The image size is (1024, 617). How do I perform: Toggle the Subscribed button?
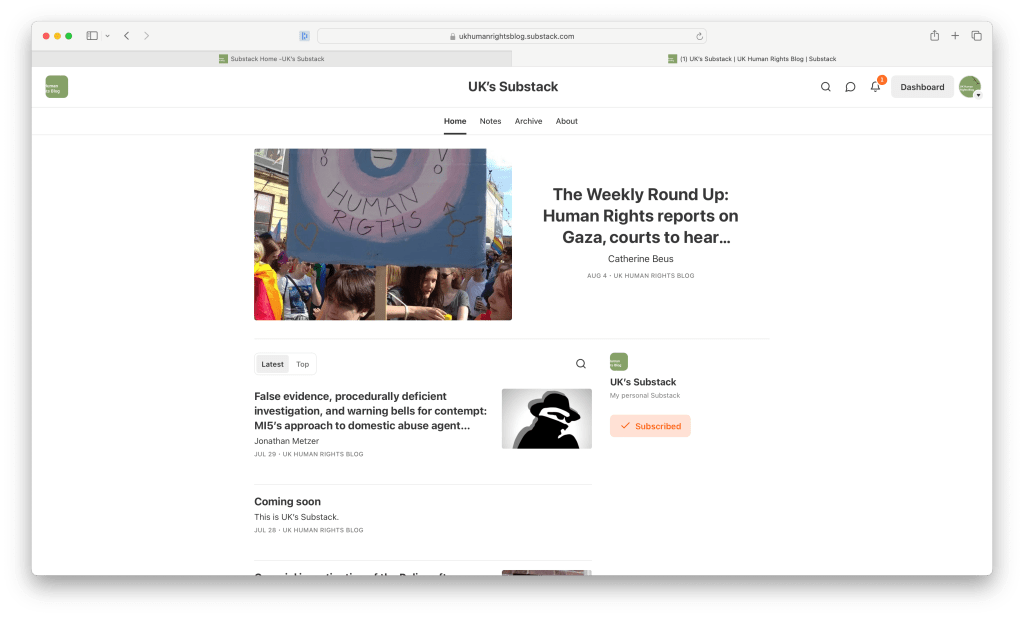click(x=650, y=426)
